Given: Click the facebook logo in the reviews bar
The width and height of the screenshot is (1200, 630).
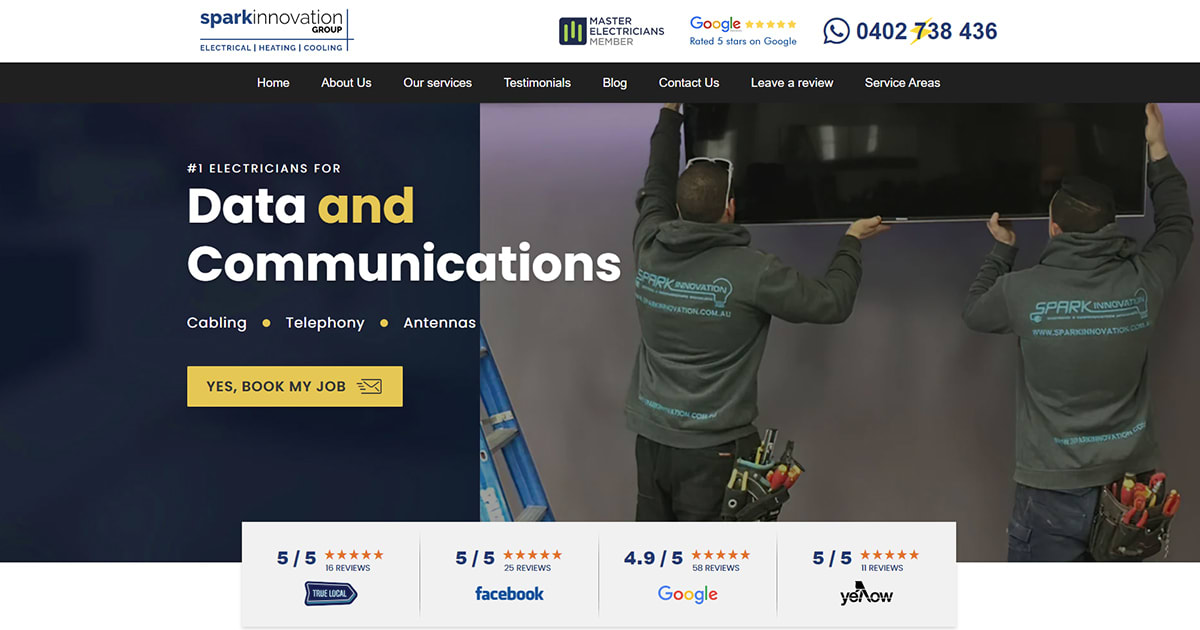Looking at the screenshot, I should coord(509,593).
